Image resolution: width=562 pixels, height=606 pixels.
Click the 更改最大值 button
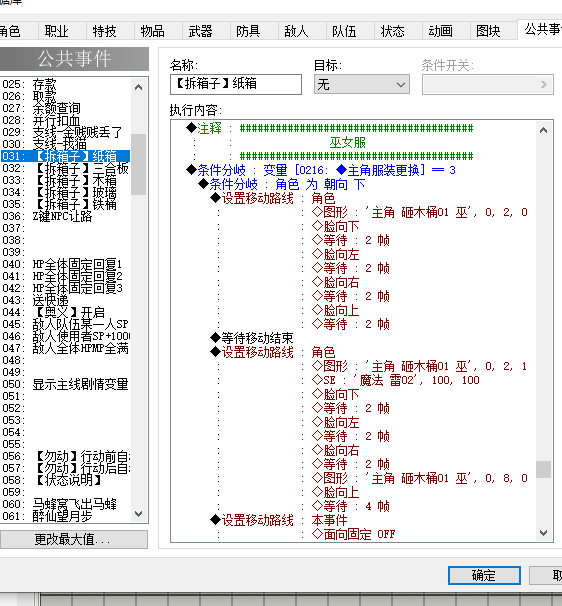tap(73, 539)
